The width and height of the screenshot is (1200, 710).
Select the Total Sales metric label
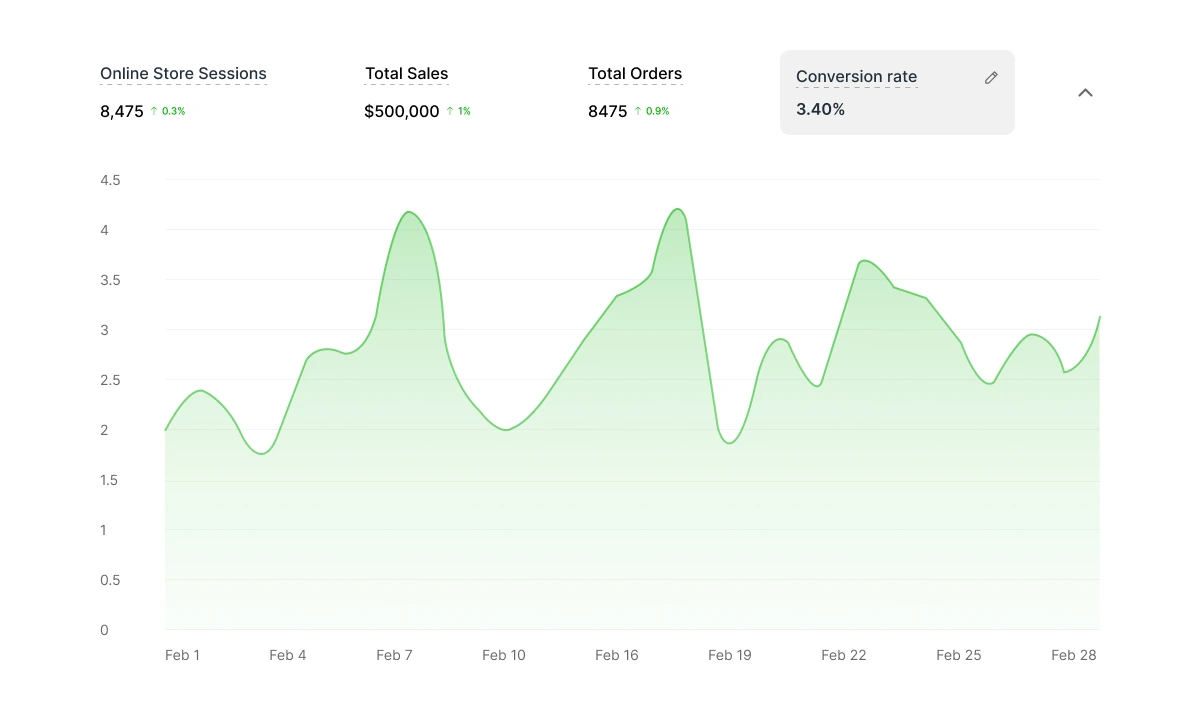click(406, 74)
